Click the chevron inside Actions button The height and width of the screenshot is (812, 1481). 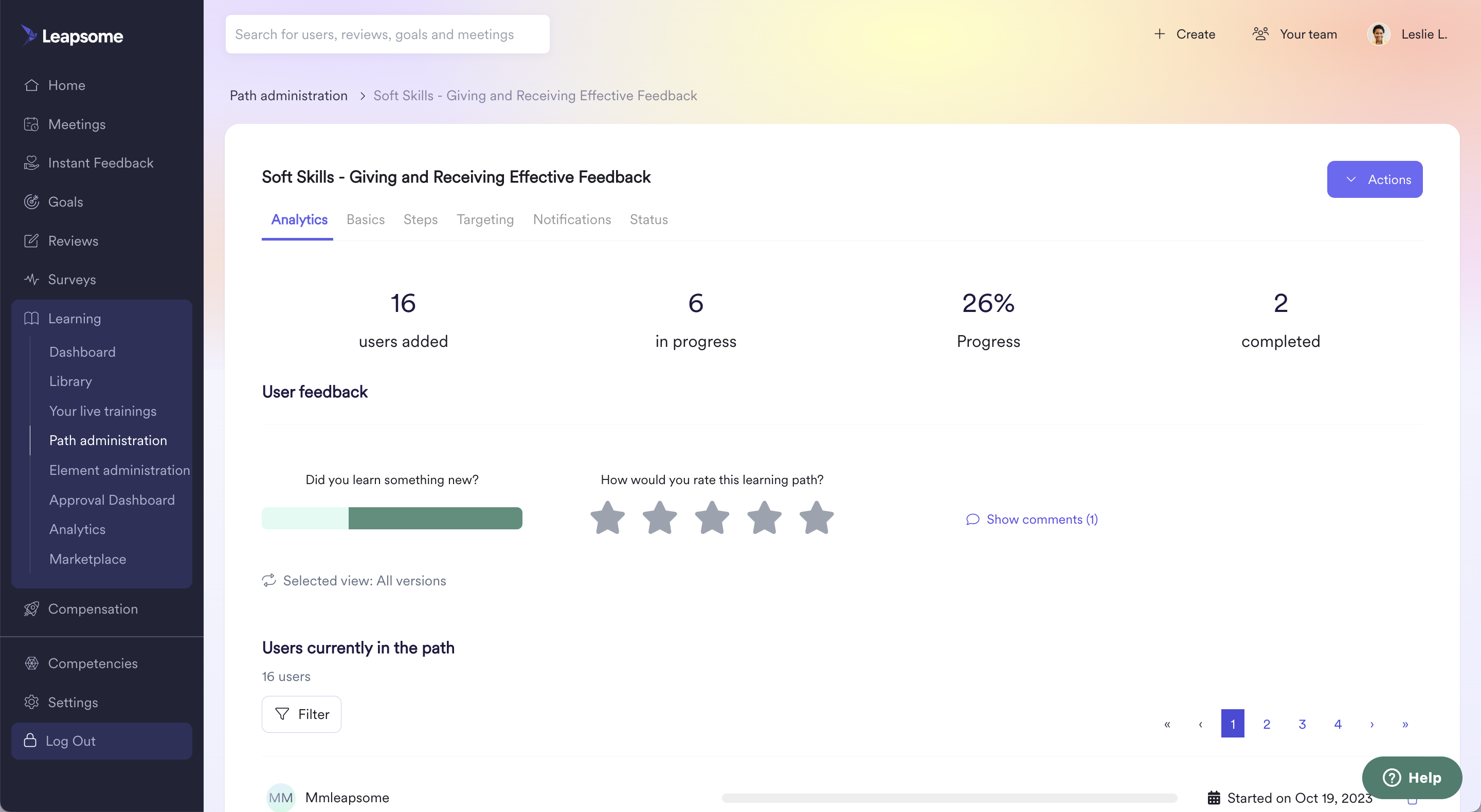(x=1351, y=179)
